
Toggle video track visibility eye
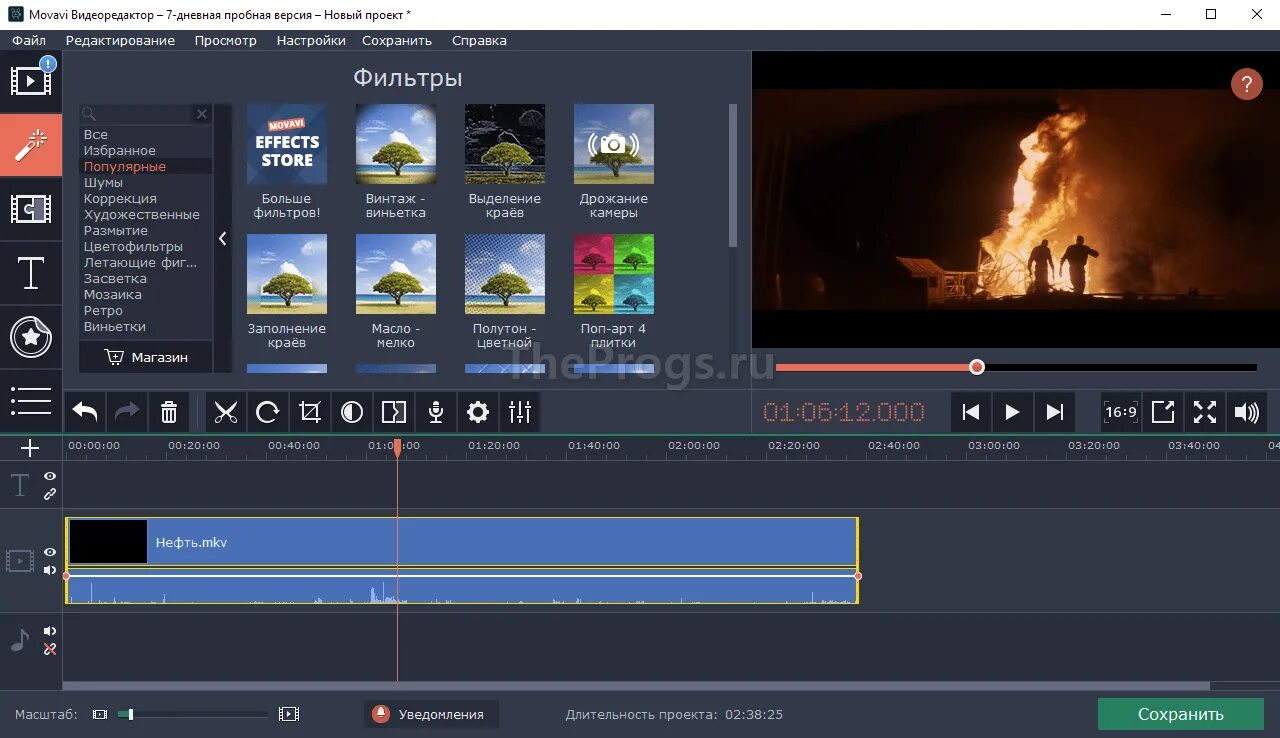pos(49,552)
